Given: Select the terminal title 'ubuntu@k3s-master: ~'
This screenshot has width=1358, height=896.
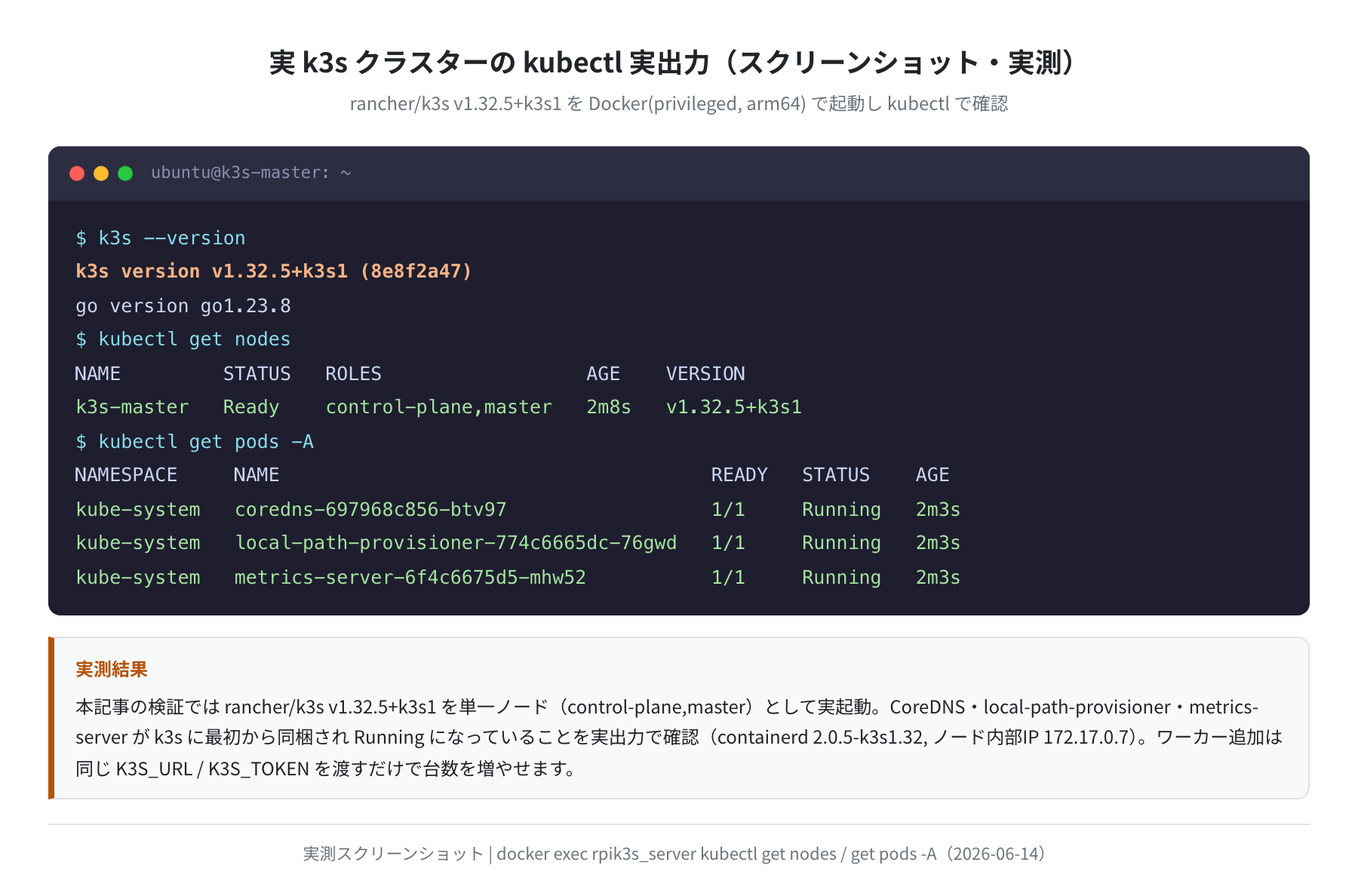Looking at the screenshot, I should (251, 173).
